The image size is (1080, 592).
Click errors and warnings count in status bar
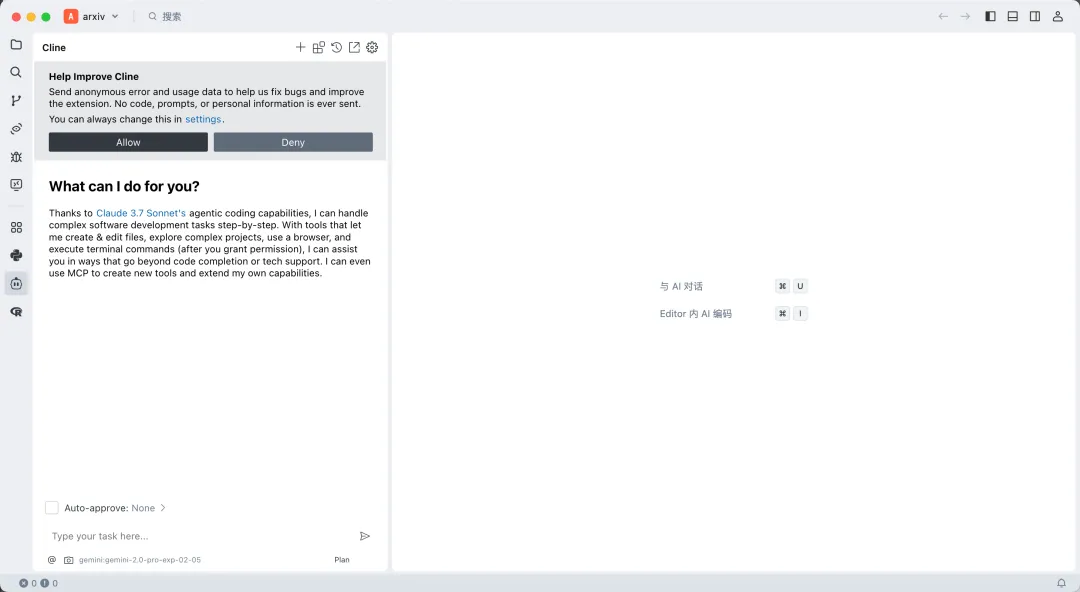[x=39, y=583]
